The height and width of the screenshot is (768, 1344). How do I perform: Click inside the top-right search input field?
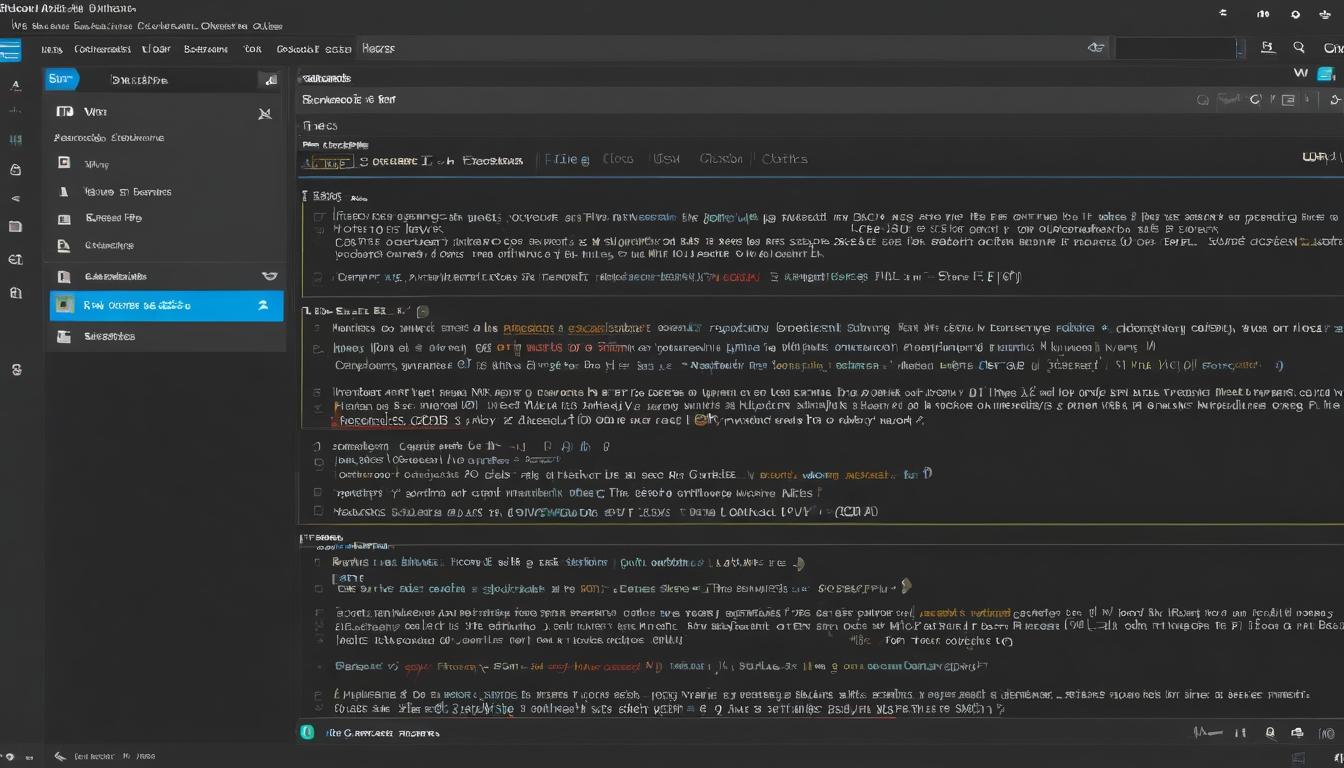pos(1175,48)
